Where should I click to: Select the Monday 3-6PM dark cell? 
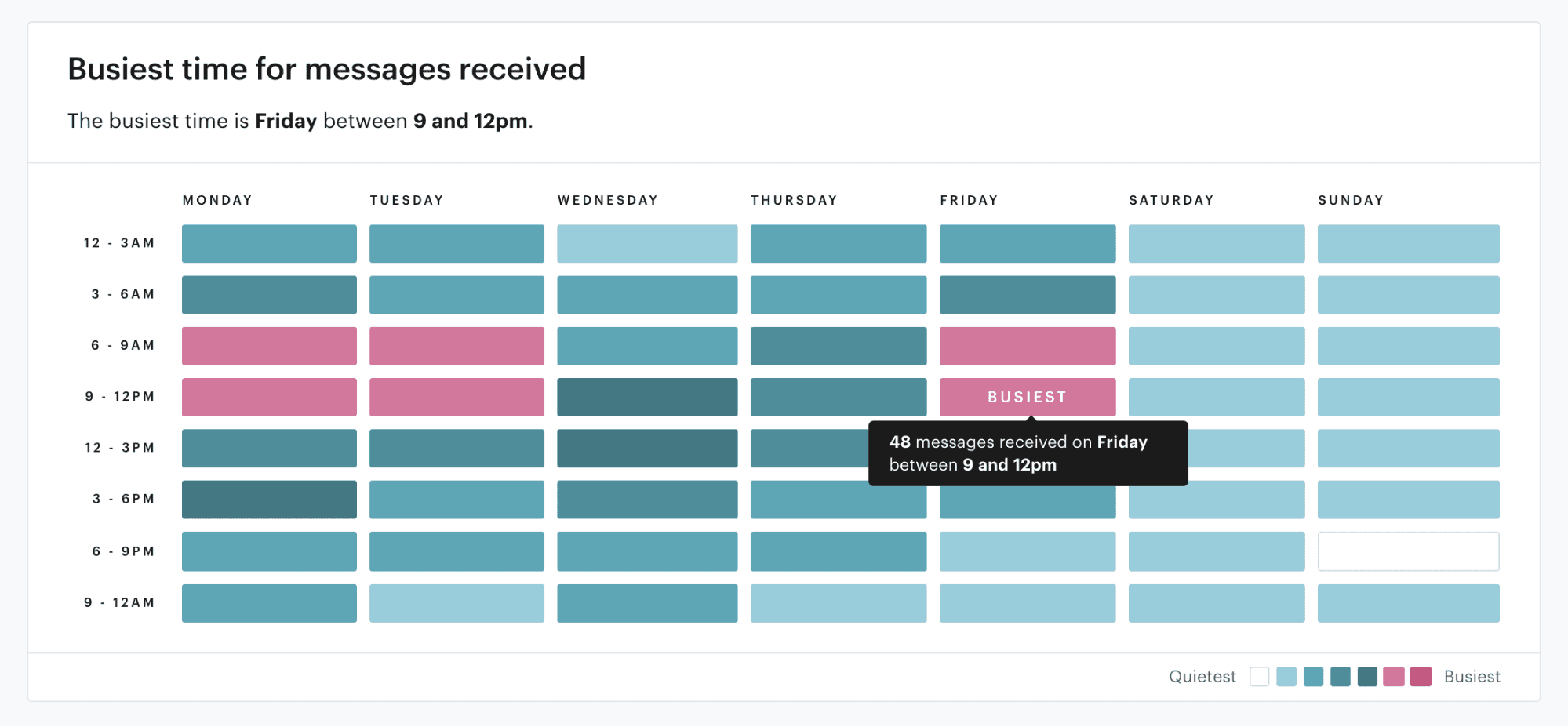tap(269, 499)
